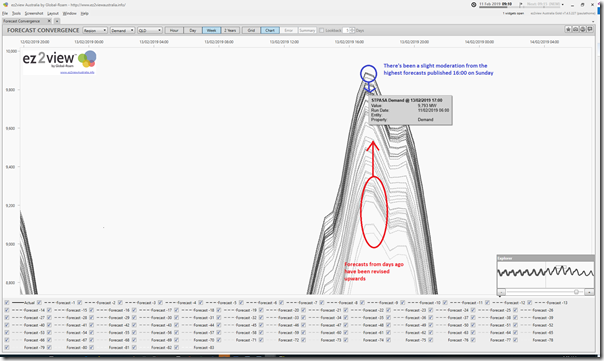
Task: Click the Summary view button
Action: [307, 30]
